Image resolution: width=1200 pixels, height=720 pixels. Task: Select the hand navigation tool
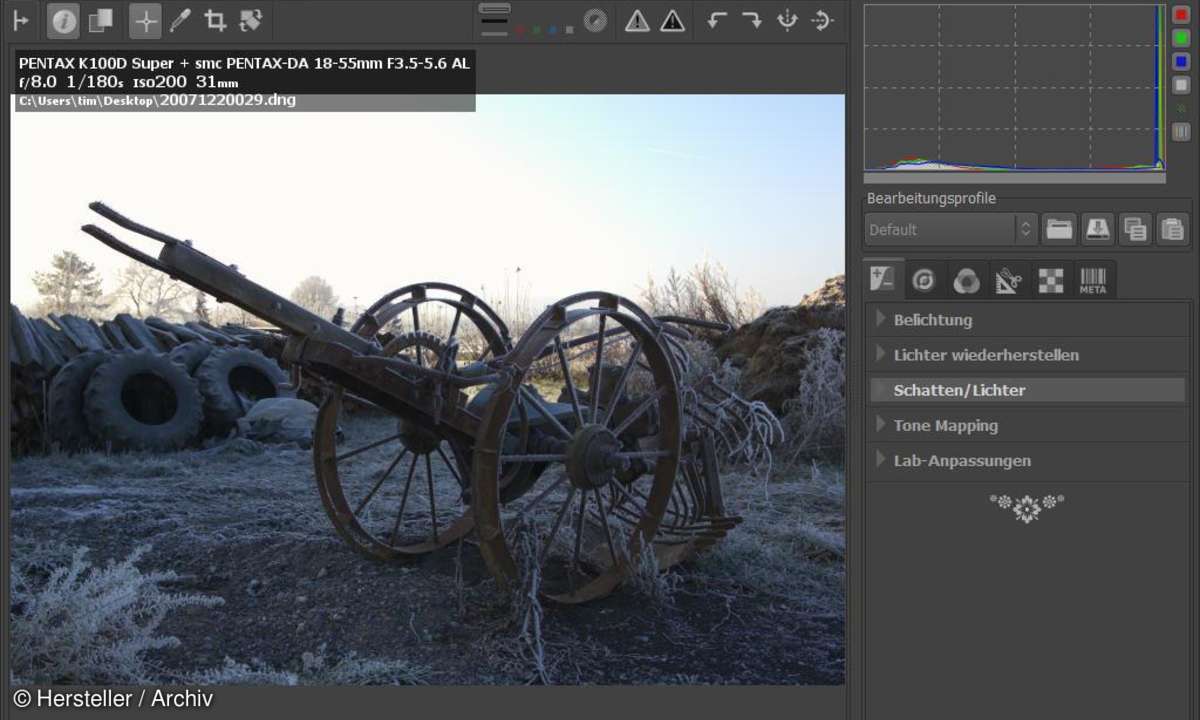tap(146, 20)
